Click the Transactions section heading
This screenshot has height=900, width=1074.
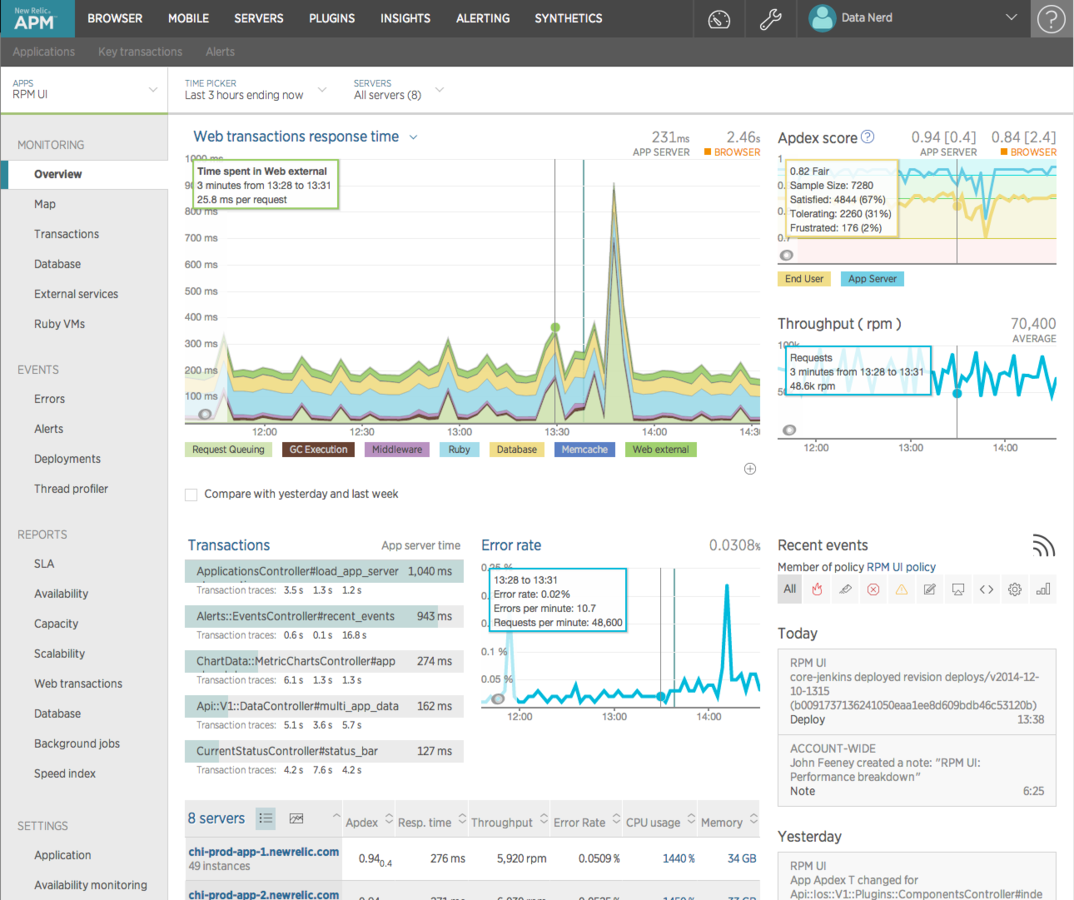click(x=229, y=545)
